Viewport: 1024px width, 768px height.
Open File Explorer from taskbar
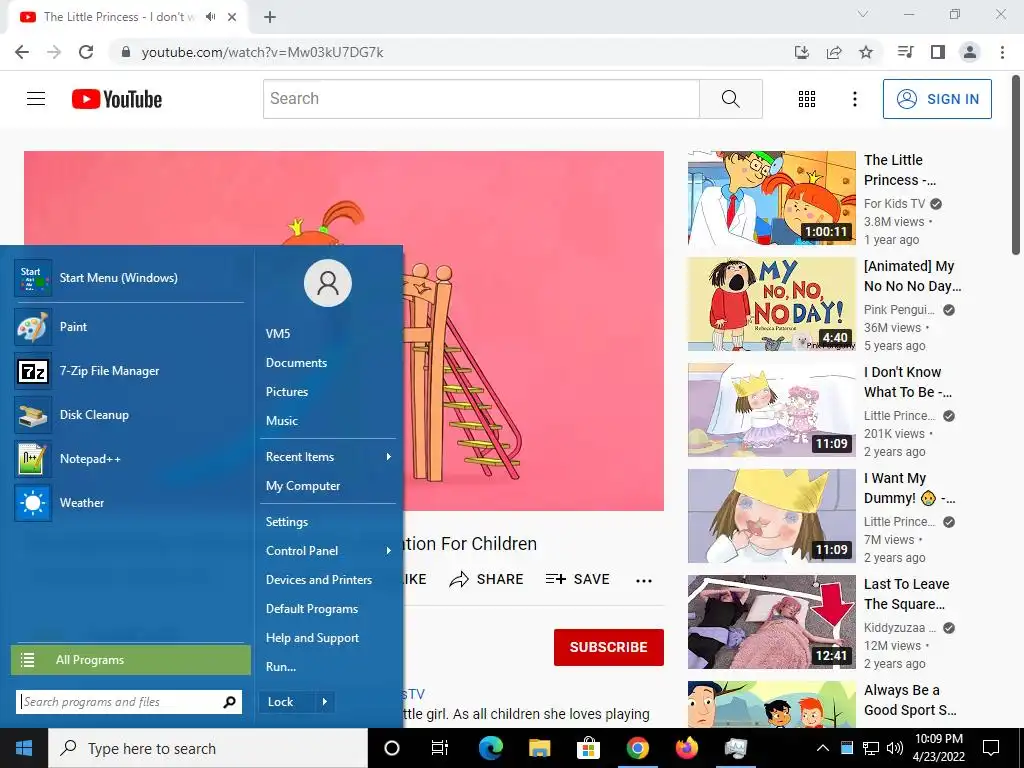539,748
